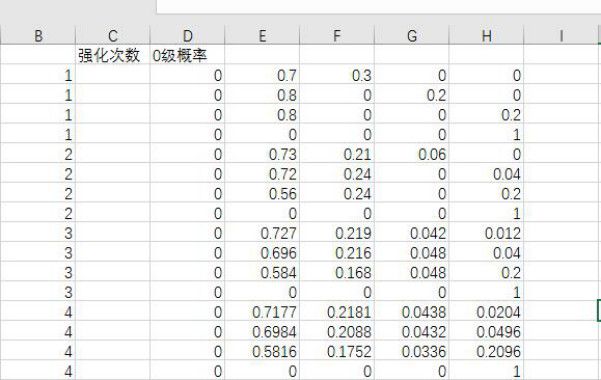Select cell with value 0.012
Viewport: 601px width, 380px height.
click(486, 233)
